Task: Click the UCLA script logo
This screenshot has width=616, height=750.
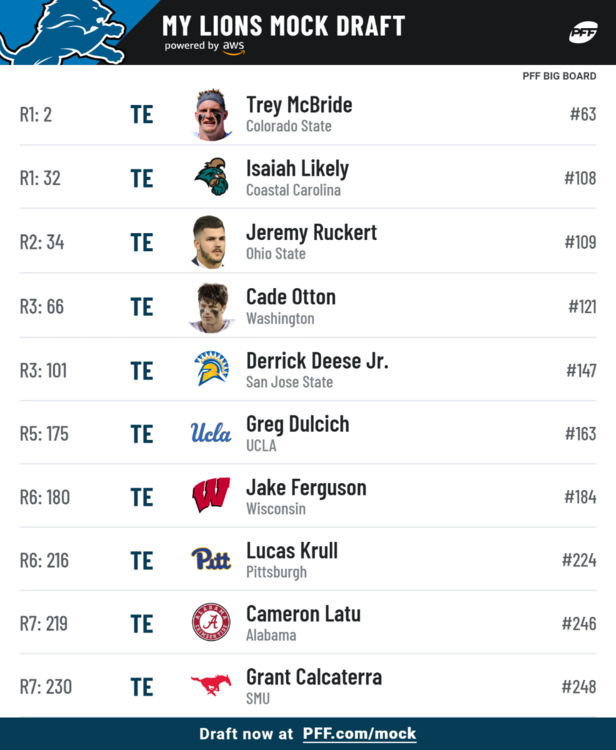Action: (211, 433)
